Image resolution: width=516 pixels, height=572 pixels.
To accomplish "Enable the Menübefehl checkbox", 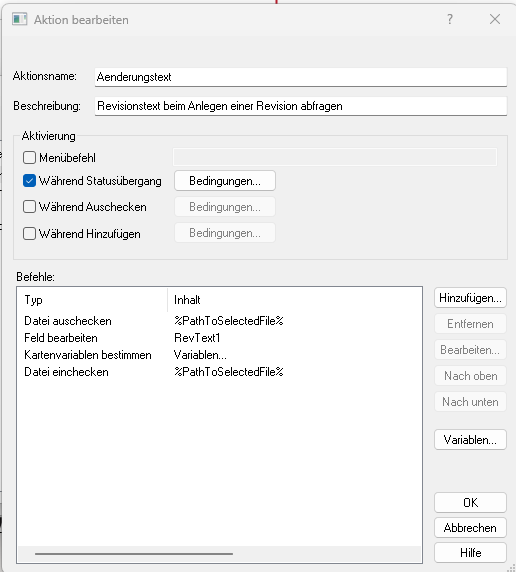I will point(29,158).
